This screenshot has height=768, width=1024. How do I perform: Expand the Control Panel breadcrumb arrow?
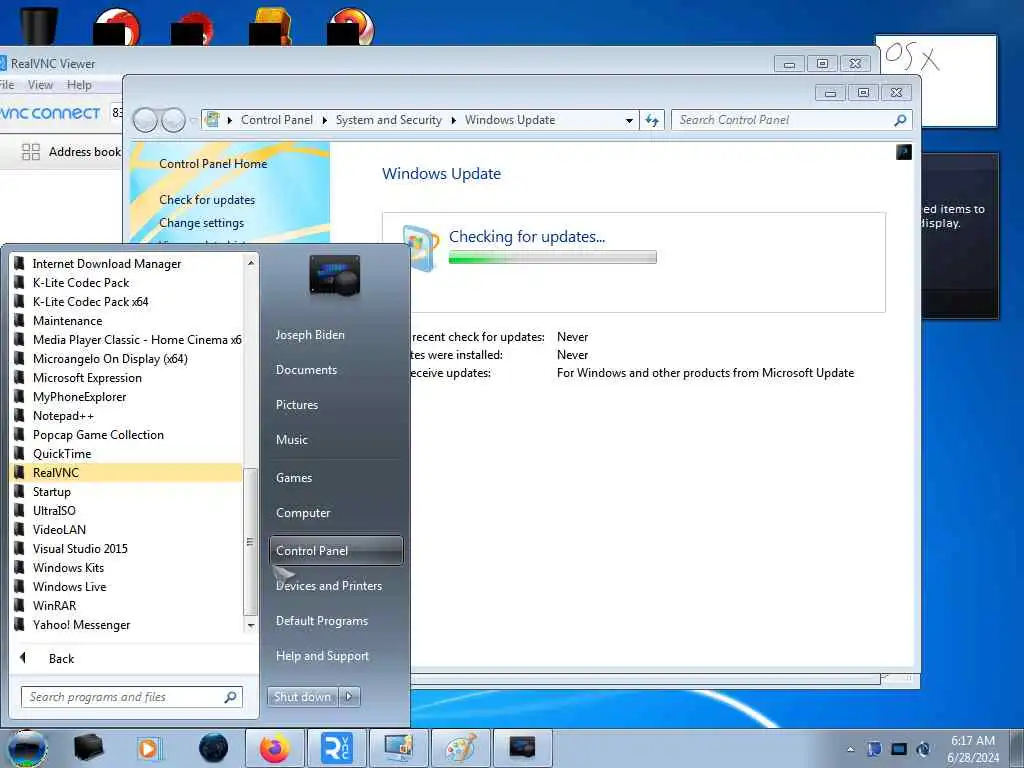(x=325, y=120)
